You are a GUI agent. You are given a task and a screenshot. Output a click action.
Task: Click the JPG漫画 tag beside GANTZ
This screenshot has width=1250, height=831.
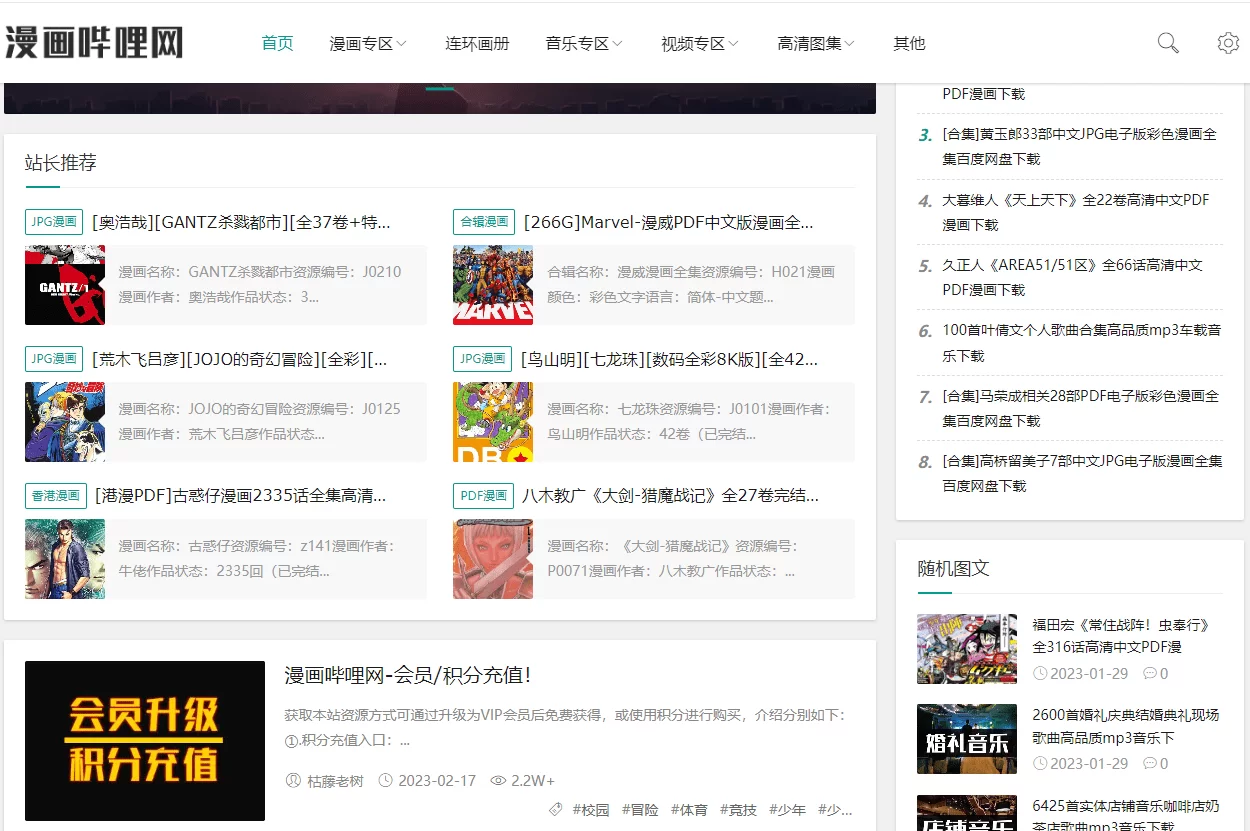click(x=54, y=222)
